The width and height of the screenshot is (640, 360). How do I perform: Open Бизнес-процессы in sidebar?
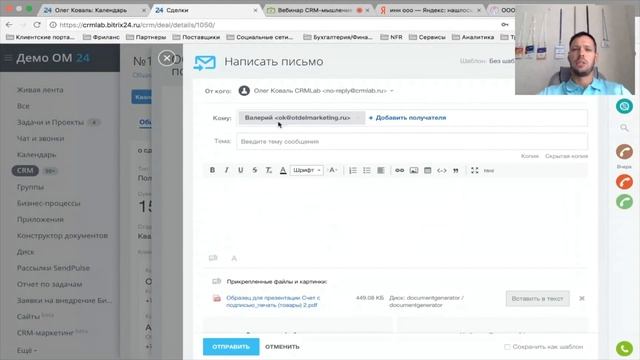pyautogui.click(x=49, y=203)
